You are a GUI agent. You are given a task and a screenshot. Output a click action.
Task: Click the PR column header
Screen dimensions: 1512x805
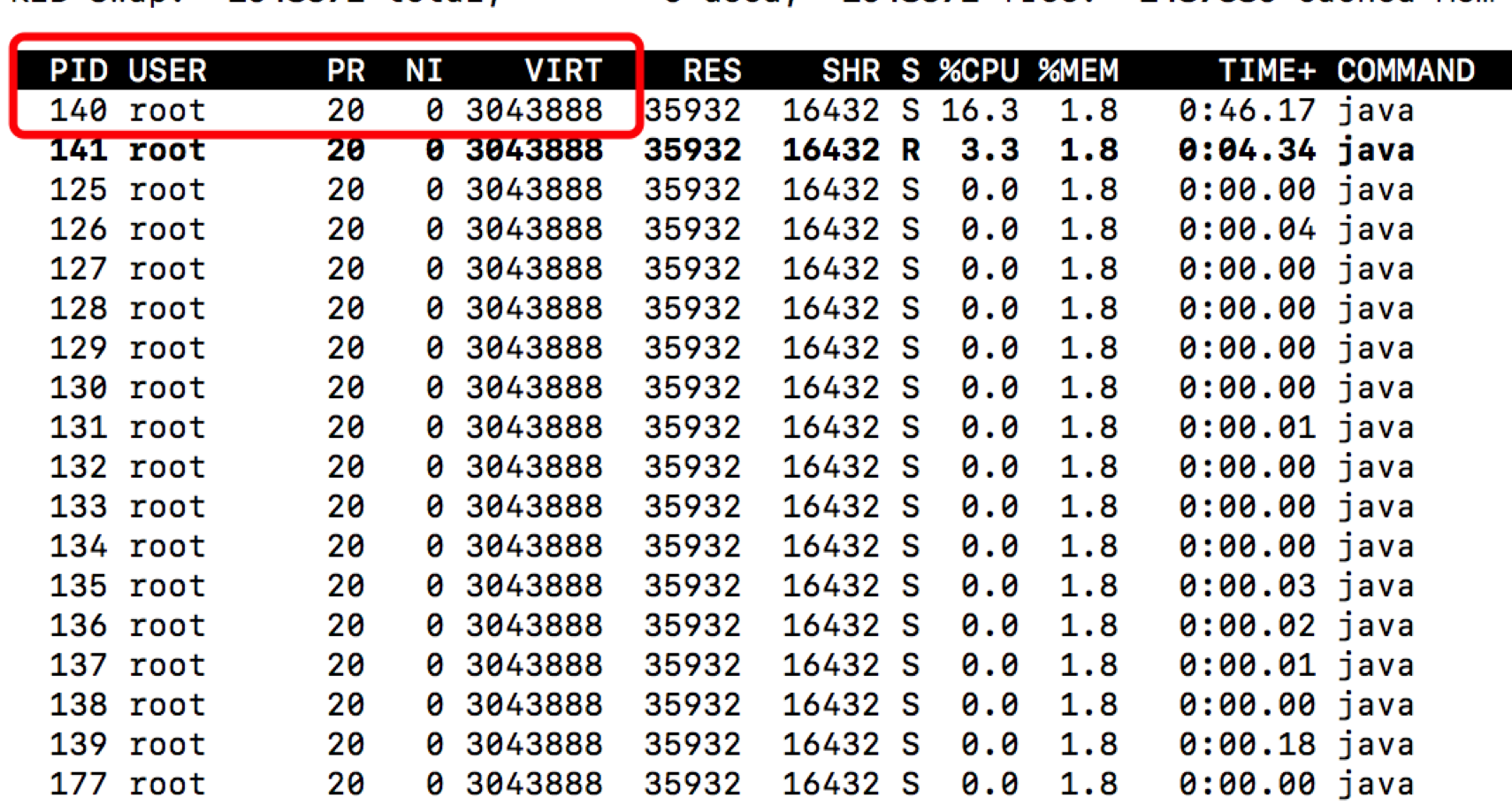pyautogui.click(x=346, y=71)
